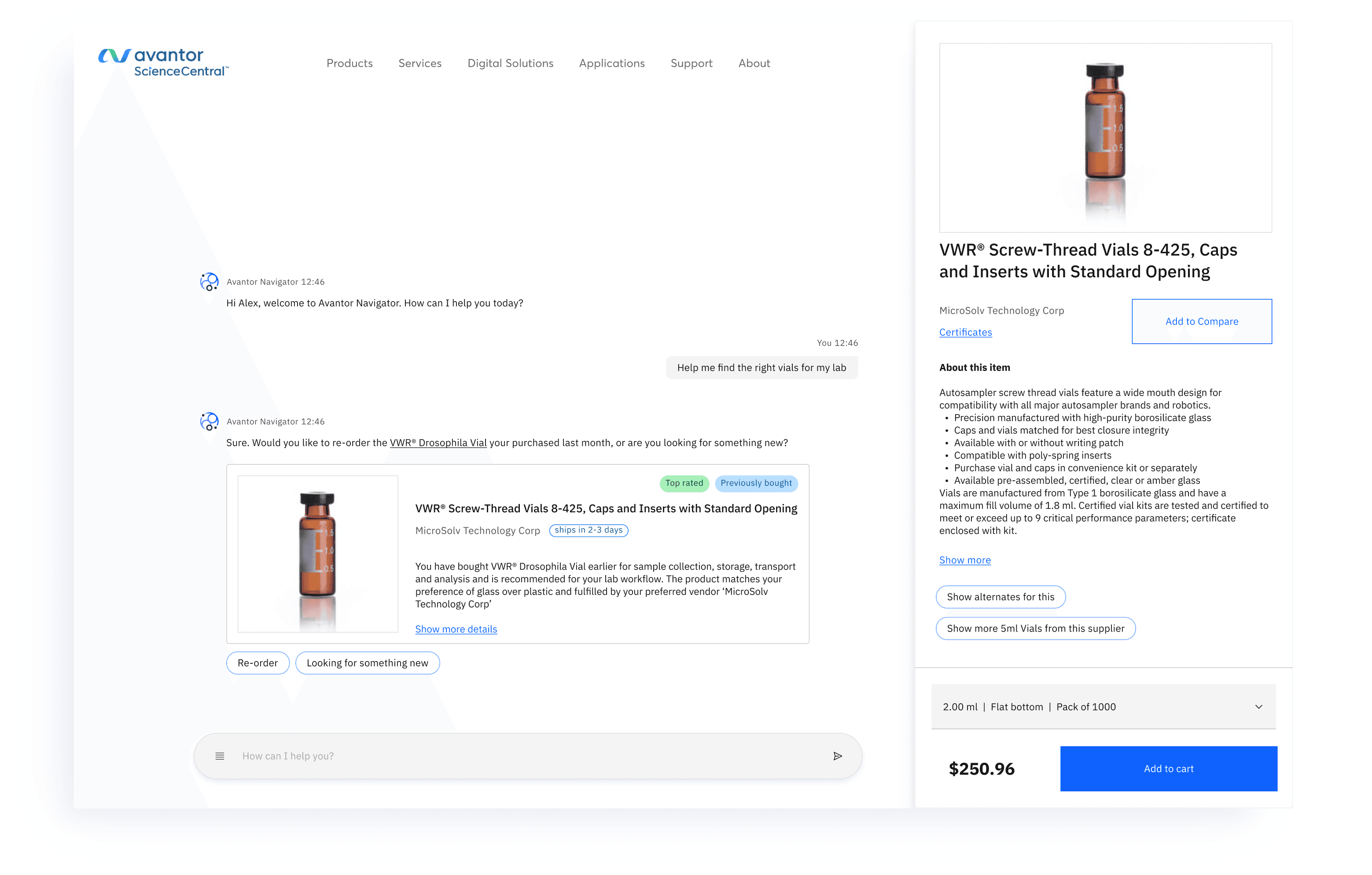Open the Support menu
Screen dimensions: 1372x875
click(691, 63)
